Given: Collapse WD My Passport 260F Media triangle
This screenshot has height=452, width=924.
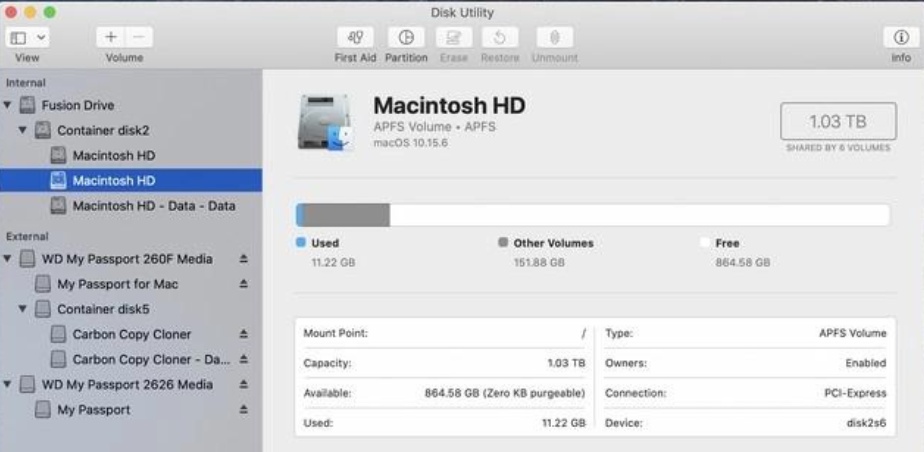Looking at the screenshot, I should 8,259.
